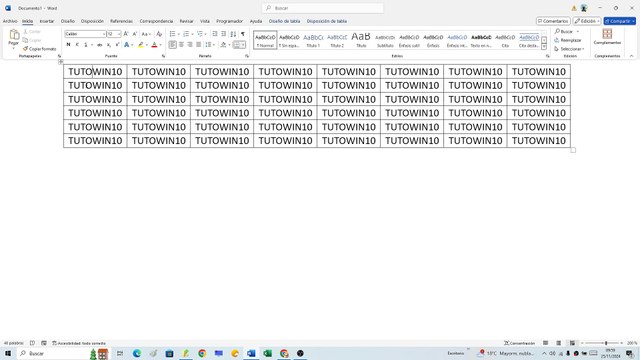Open borders dropdown arrow
640x360 pixels.
point(243,45)
